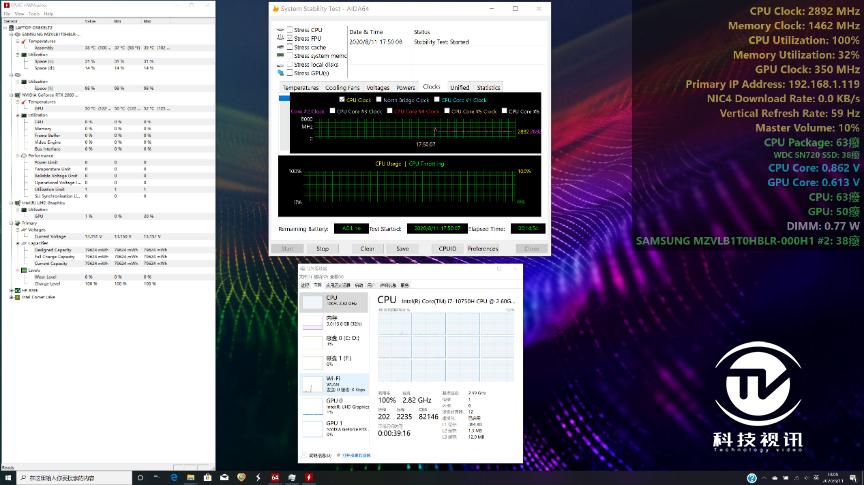
Task: Click Save button in AIDA64
Action: point(403,249)
